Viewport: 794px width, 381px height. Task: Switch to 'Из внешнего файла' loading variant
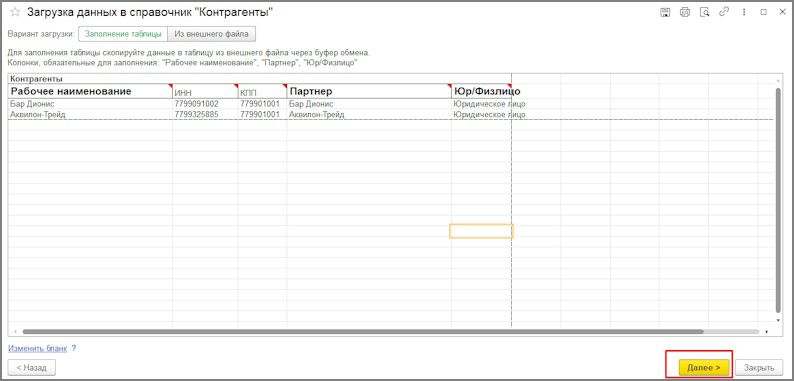211,34
